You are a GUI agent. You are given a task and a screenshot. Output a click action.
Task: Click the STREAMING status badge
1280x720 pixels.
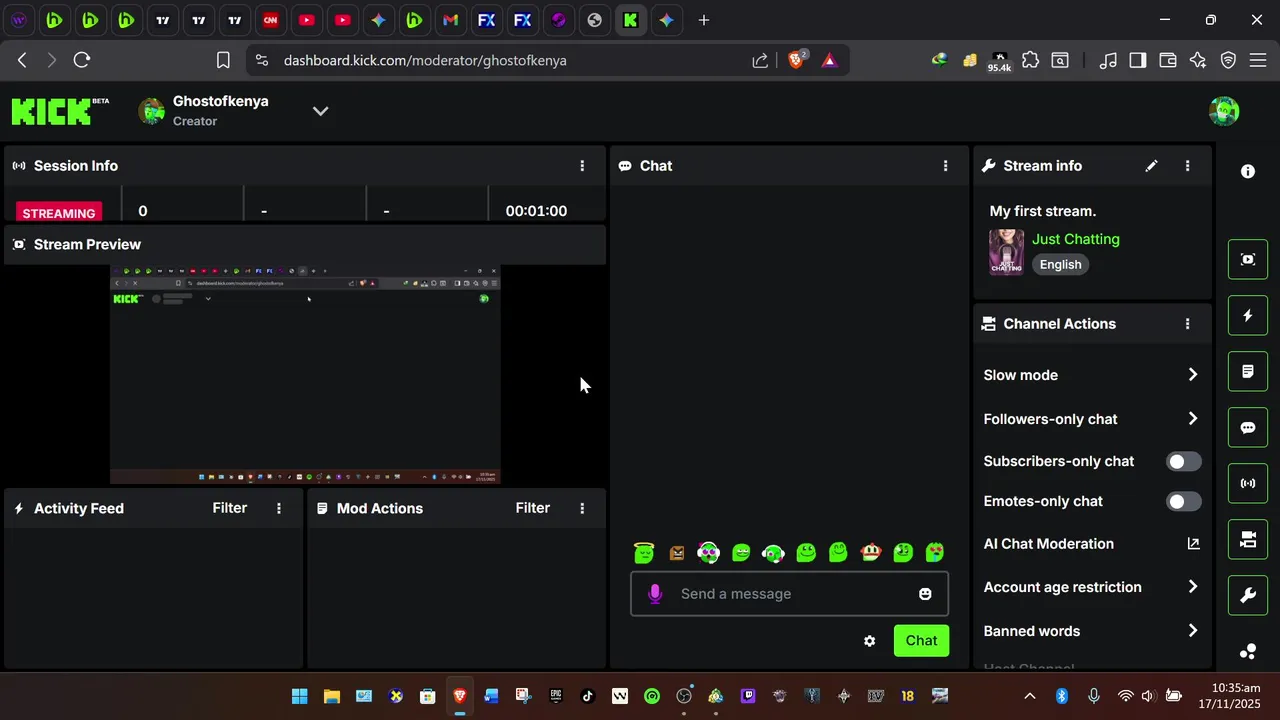59,212
